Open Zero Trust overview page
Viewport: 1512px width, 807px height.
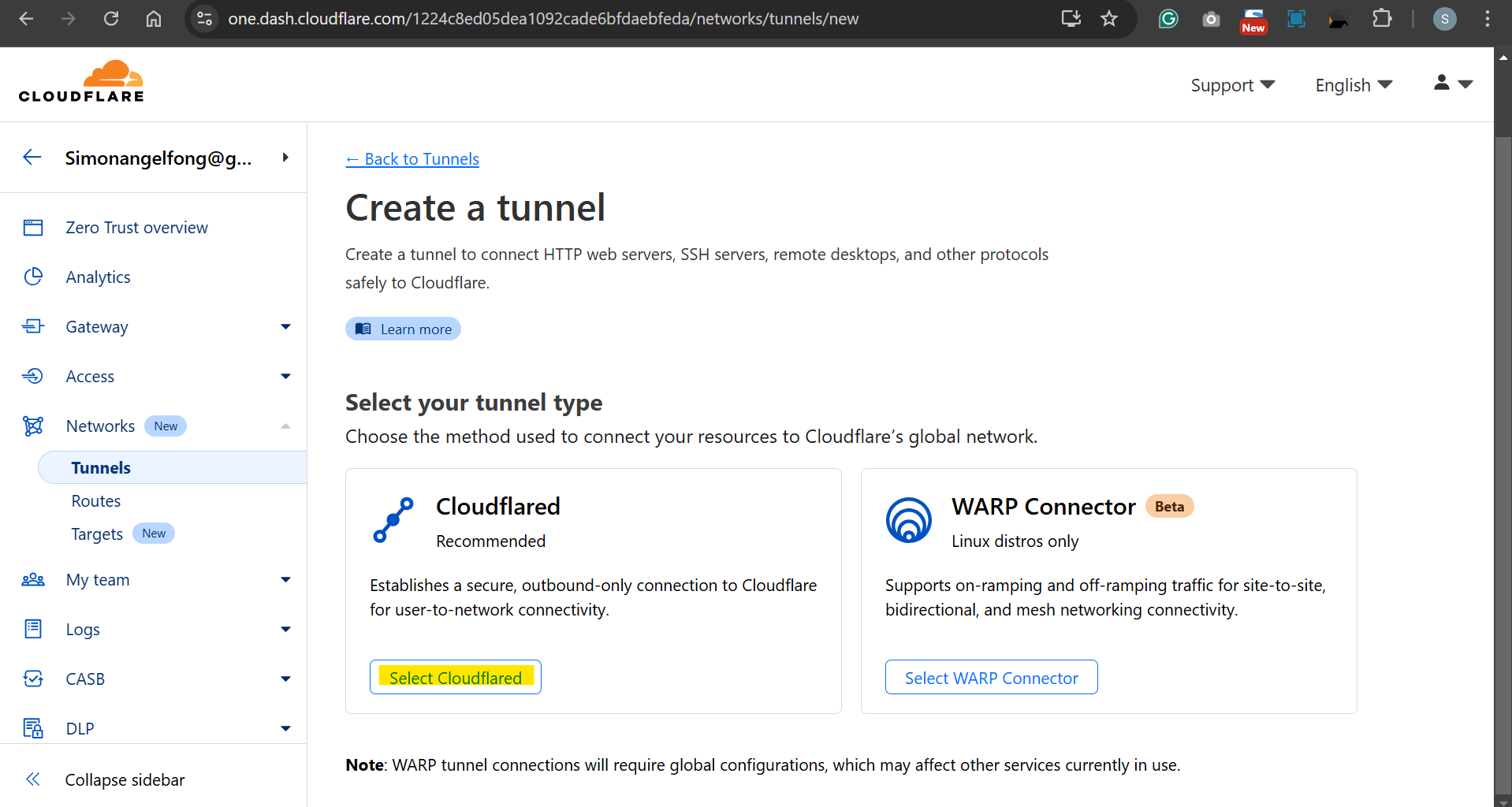136,228
